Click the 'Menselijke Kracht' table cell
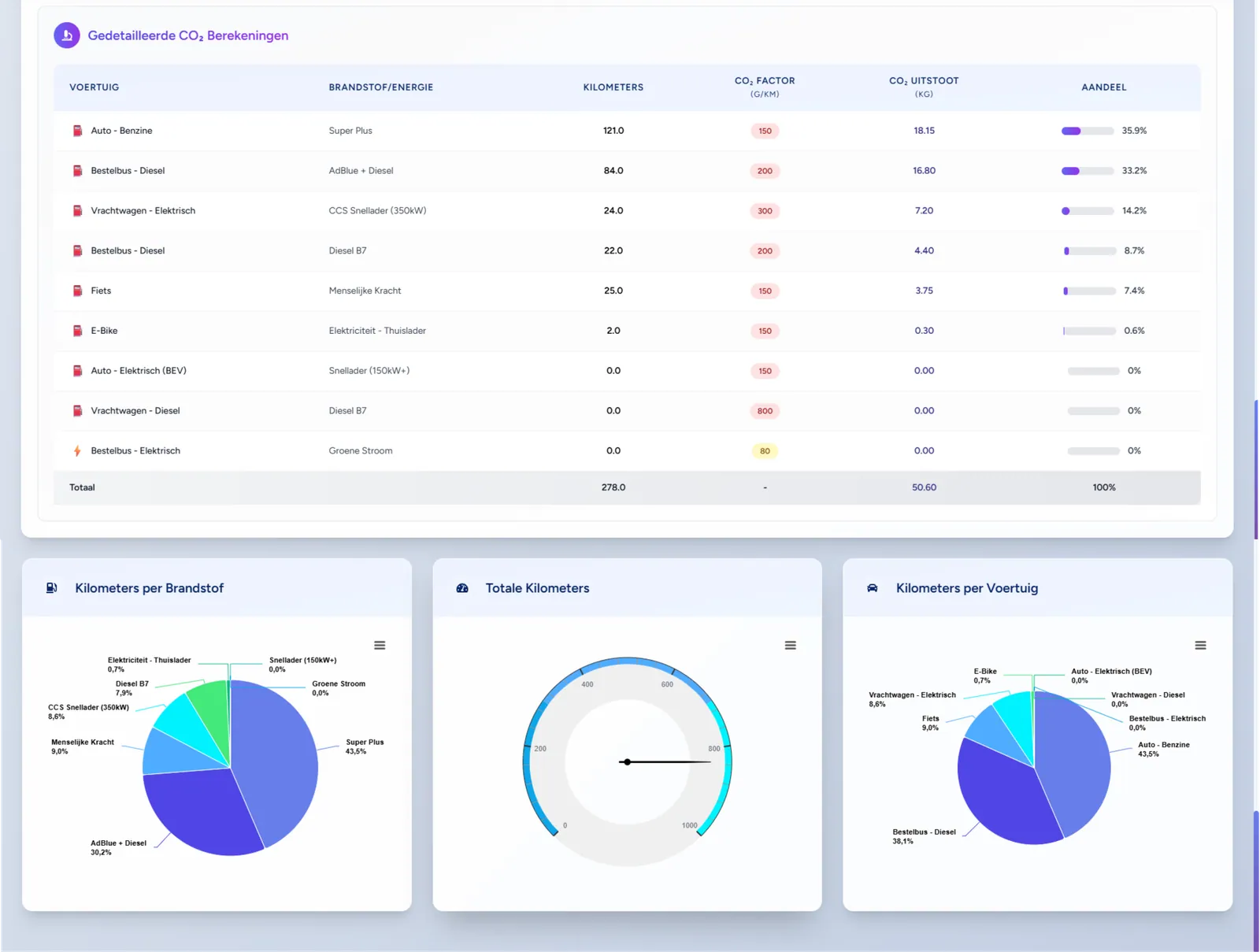This screenshot has height=952, width=1260. pos(365,291)
